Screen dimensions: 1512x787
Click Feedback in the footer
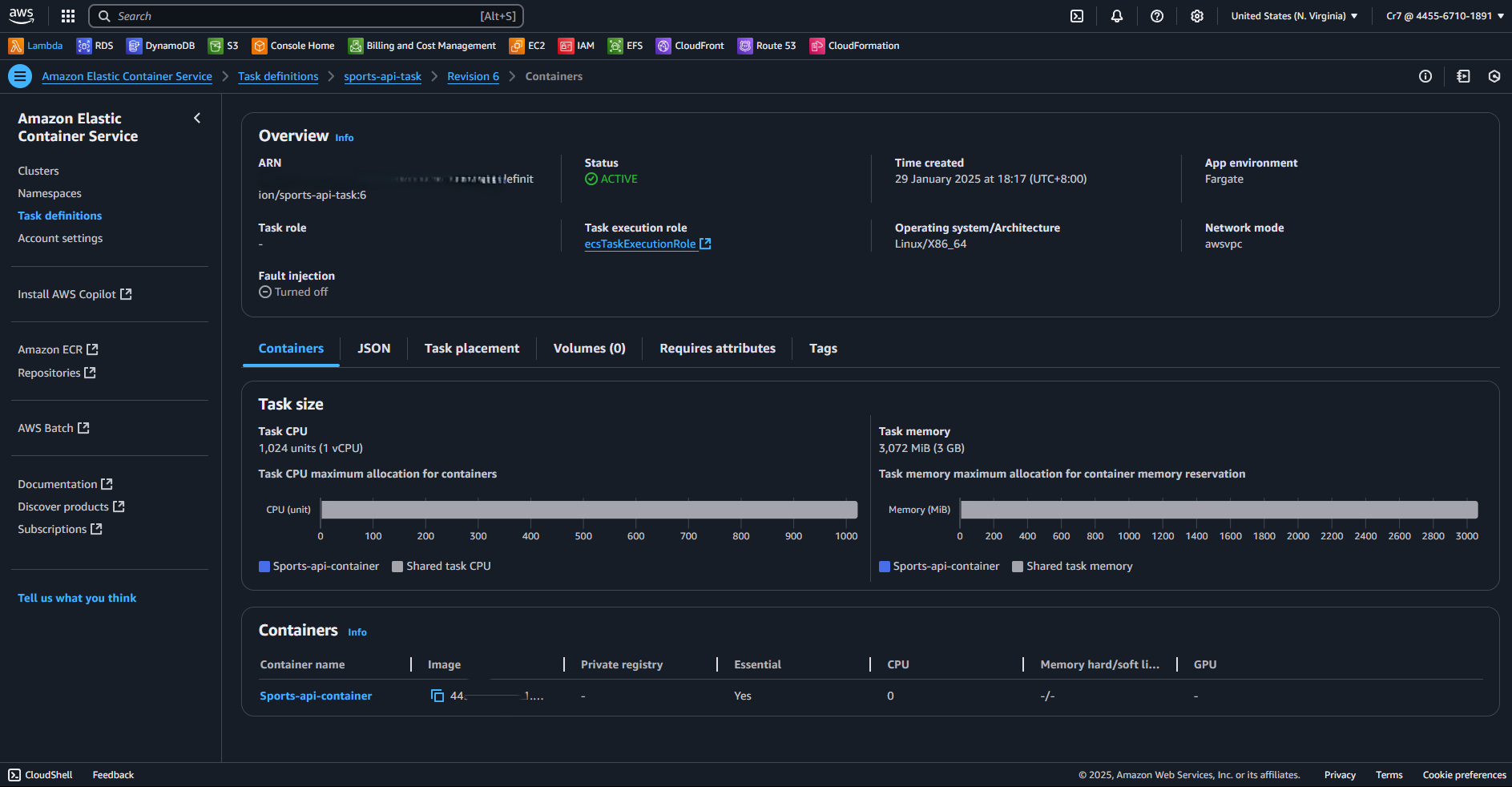113,775
